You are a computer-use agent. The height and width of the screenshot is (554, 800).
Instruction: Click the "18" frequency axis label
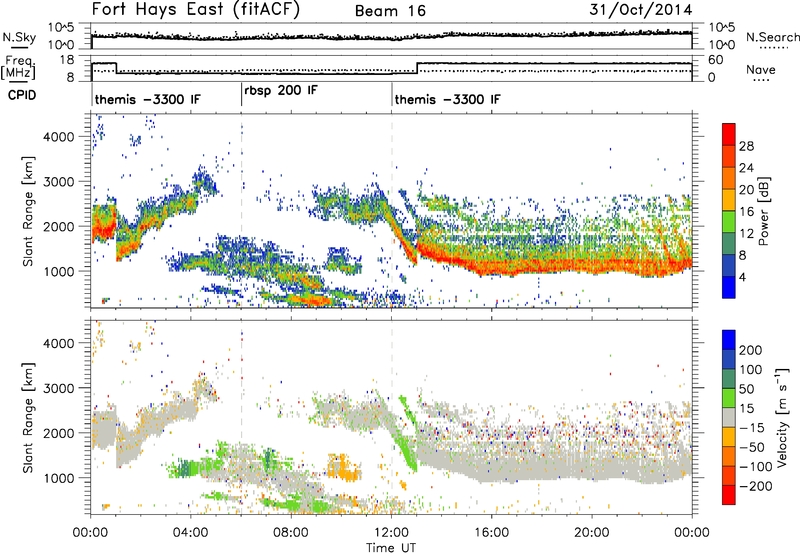[66, 60]
